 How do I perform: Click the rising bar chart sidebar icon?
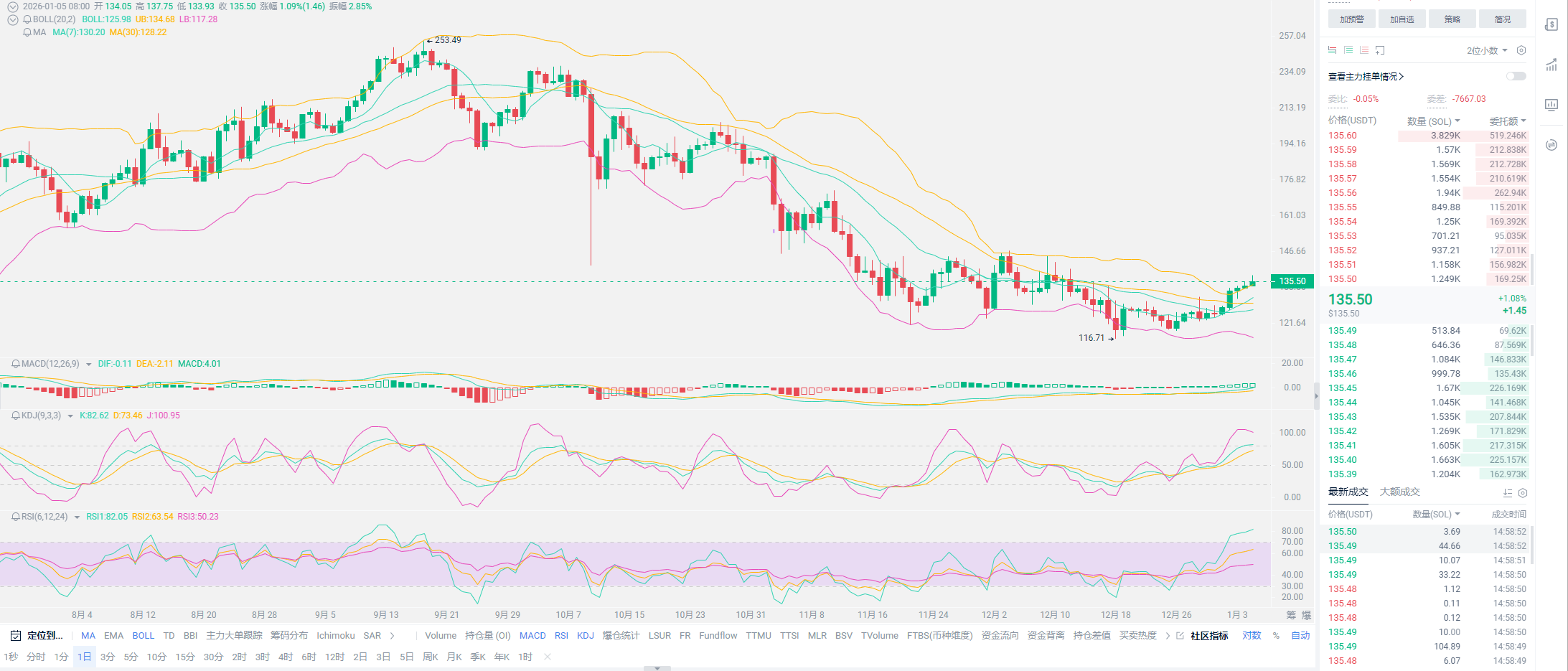(x=1551, y=65)
